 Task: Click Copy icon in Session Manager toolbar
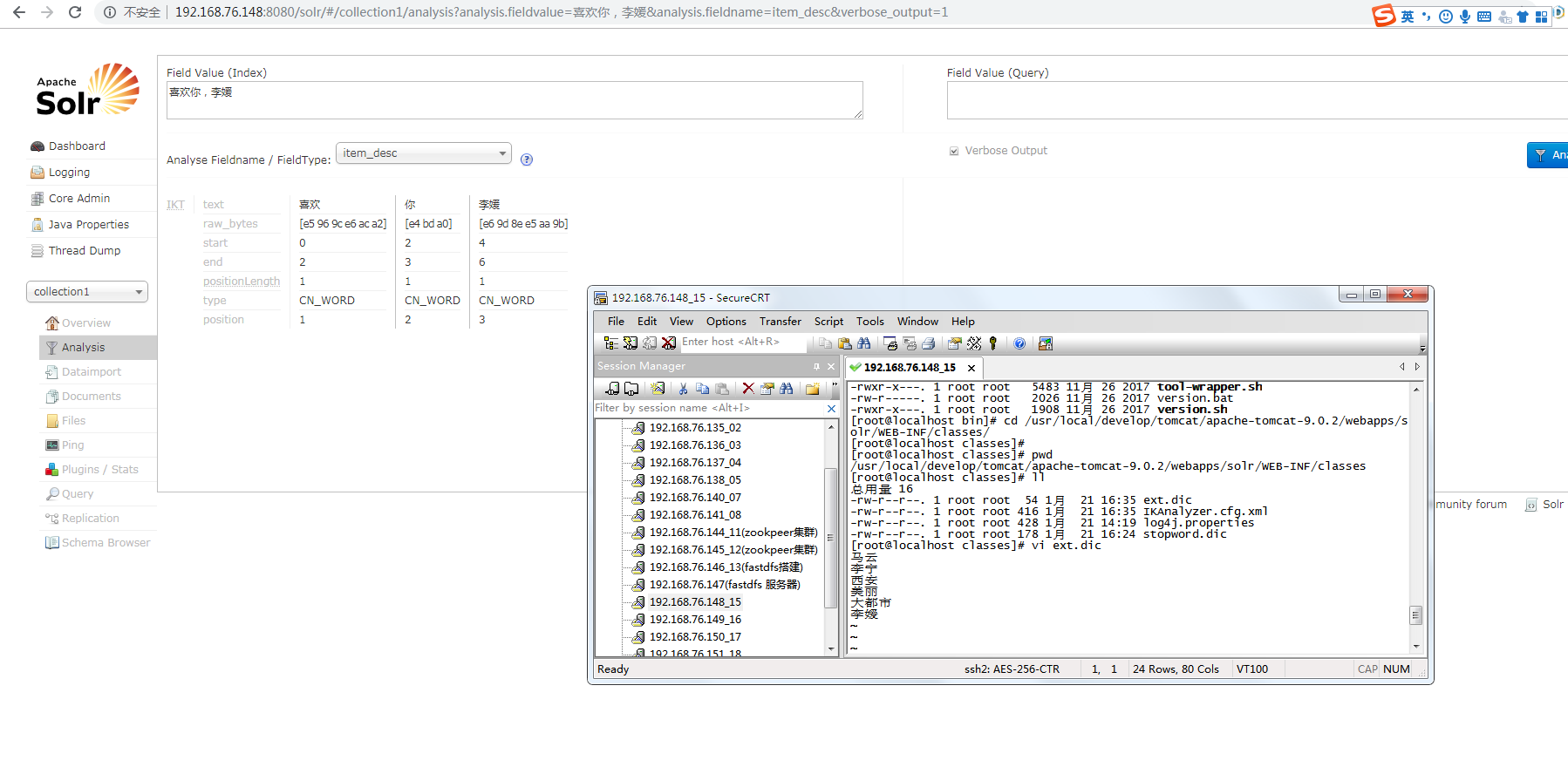coord(702,389)
